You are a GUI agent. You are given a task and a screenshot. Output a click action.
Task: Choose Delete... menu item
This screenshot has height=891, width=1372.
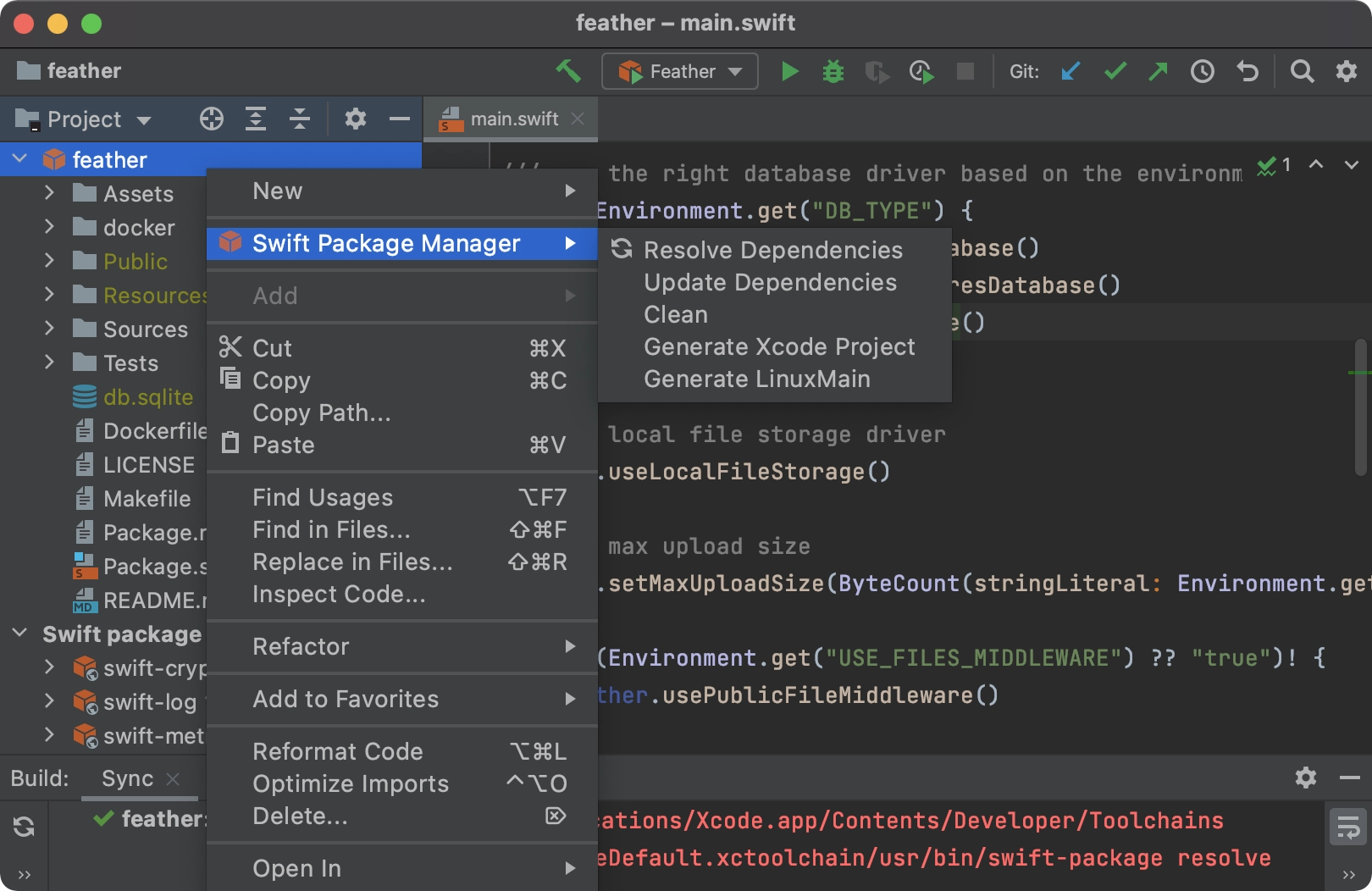pyautogui.click(x=402, y=816)
